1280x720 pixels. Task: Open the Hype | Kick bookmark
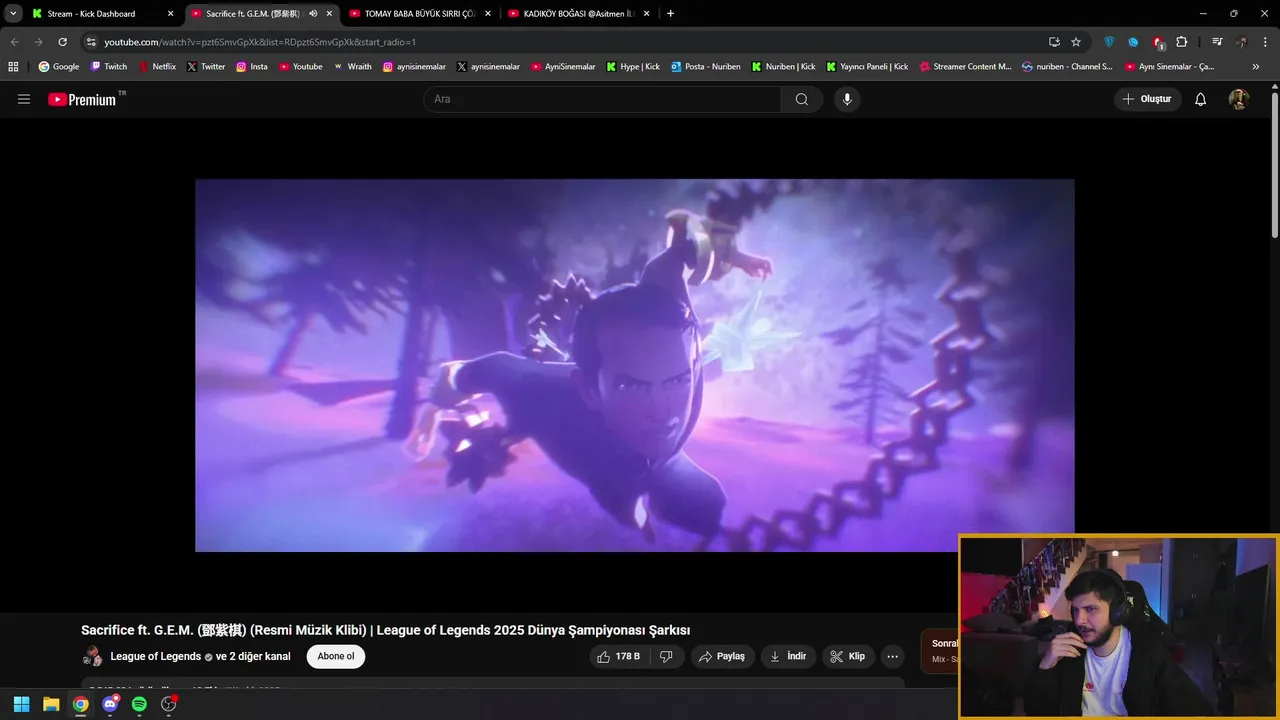[633, 66]
